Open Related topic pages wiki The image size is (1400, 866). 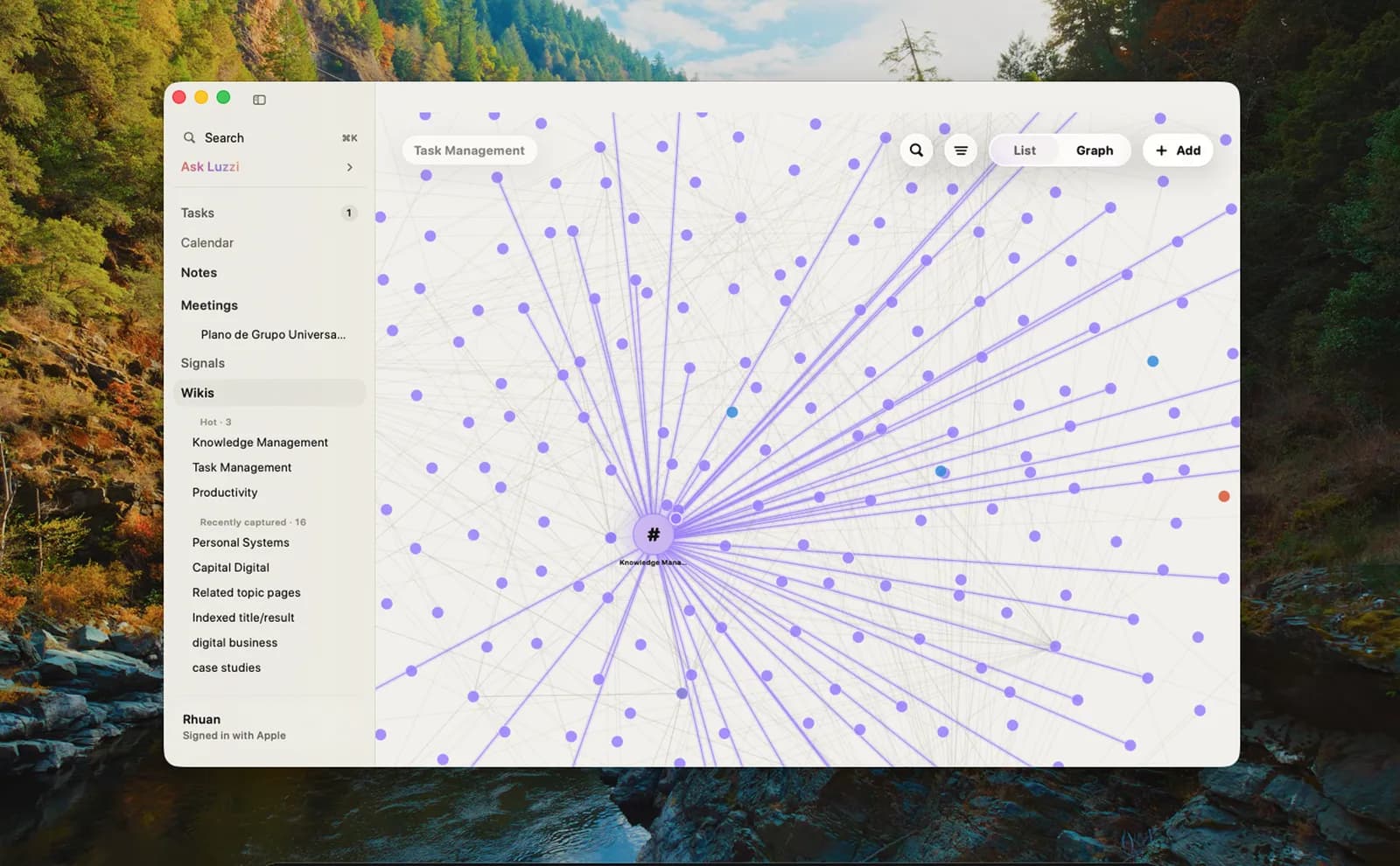pos(246,592)
